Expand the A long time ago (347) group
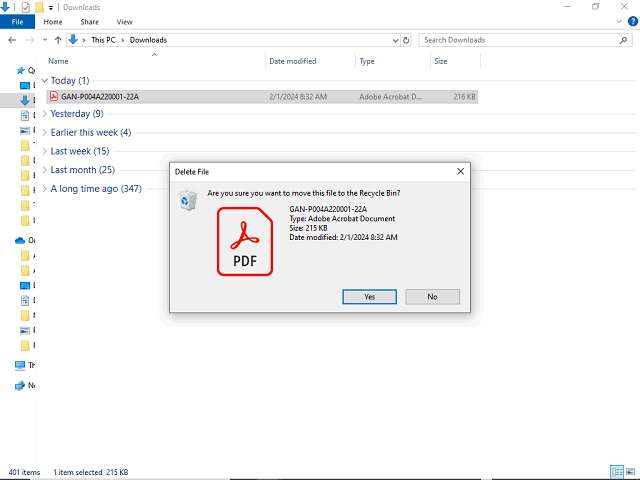Image resolution: width=640 pixels, height=480 pixels. pyautogui.click(x=44, y=189)
